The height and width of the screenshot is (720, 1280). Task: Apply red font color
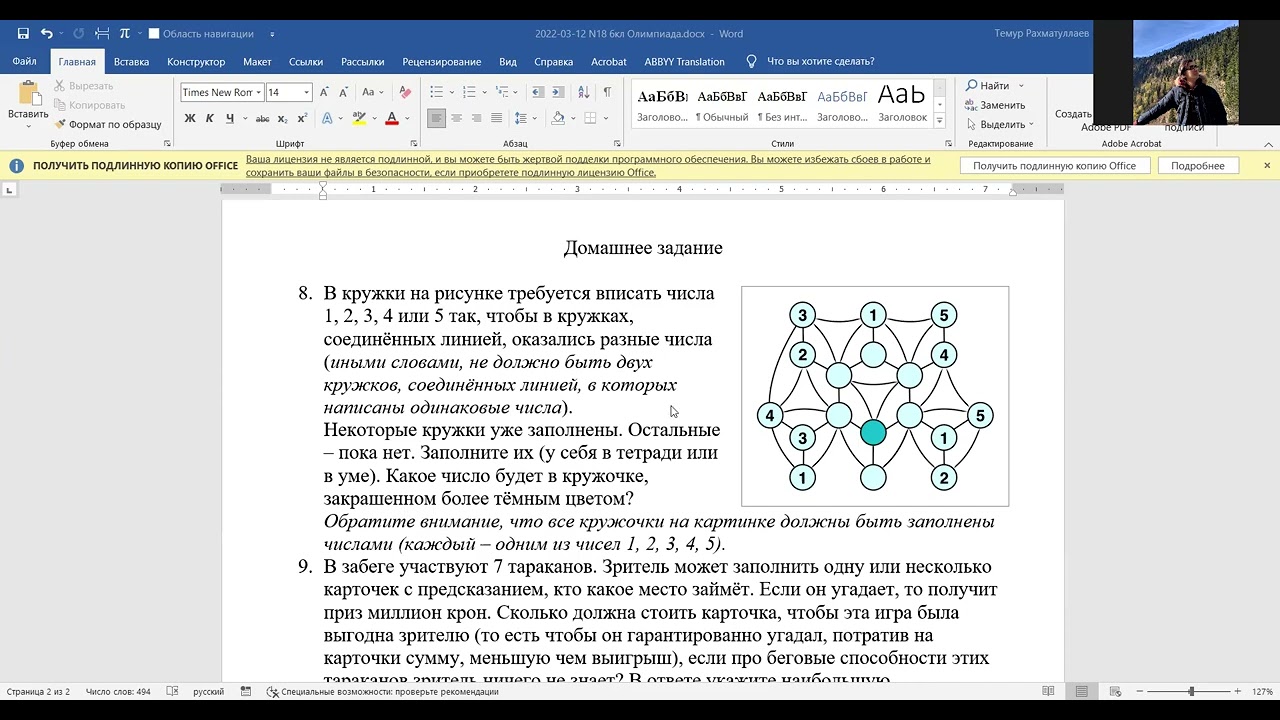[391, 118]
